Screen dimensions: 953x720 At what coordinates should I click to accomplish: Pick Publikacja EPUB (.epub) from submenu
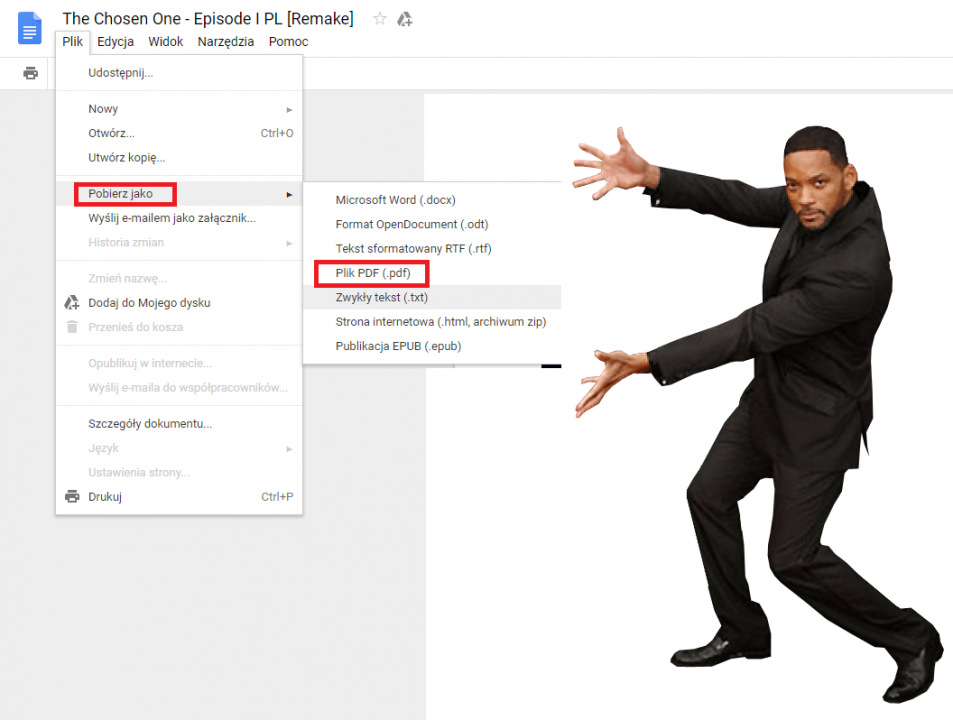pyautogui.click(x=398, y=346)
